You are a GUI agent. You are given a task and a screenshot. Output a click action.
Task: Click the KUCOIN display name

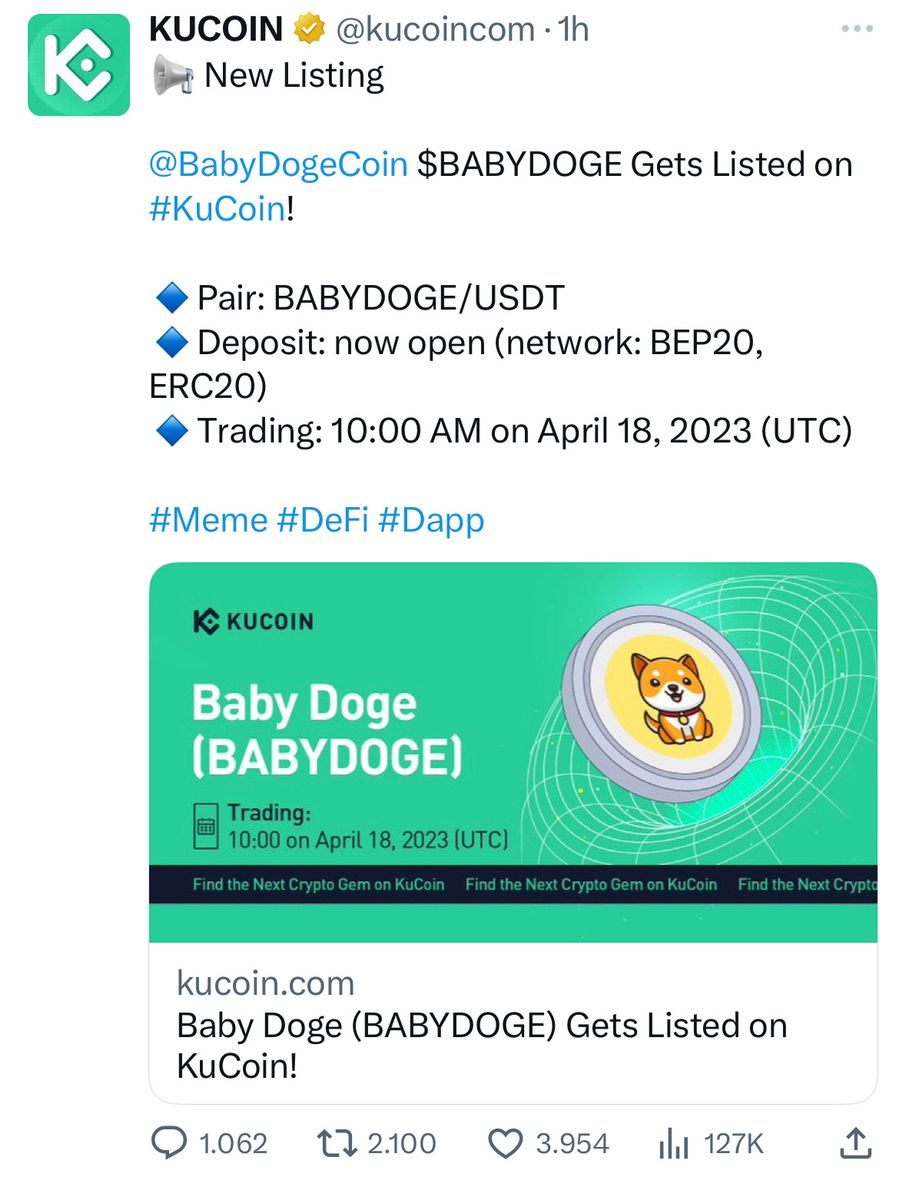pyautogui.click(x=216, y=30)
